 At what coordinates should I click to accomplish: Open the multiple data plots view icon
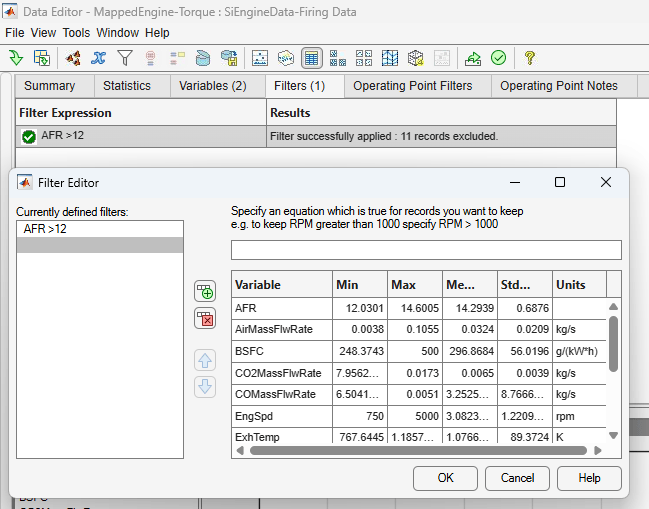click(x=338, y=58)
